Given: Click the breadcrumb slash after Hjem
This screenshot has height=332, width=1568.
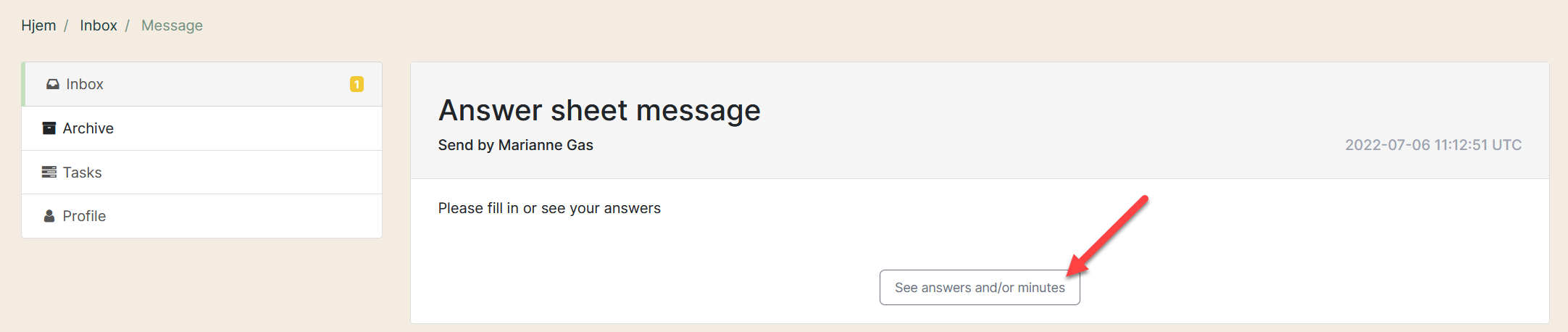Looking at the screenshot, I should 66,25.
